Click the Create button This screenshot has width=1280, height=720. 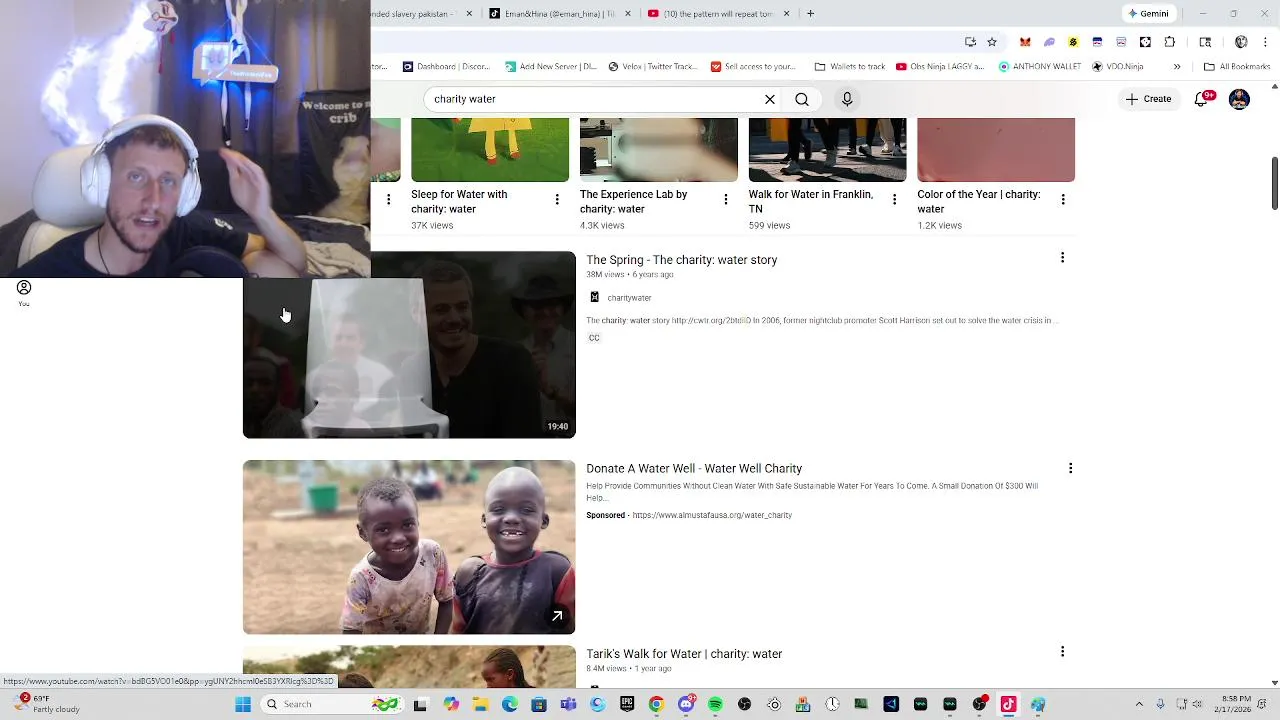click(1148, 99)
